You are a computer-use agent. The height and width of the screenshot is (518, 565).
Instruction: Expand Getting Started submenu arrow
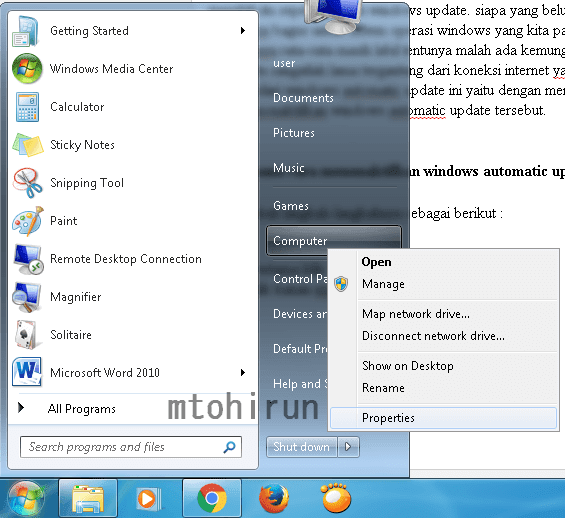click(243, 31)
